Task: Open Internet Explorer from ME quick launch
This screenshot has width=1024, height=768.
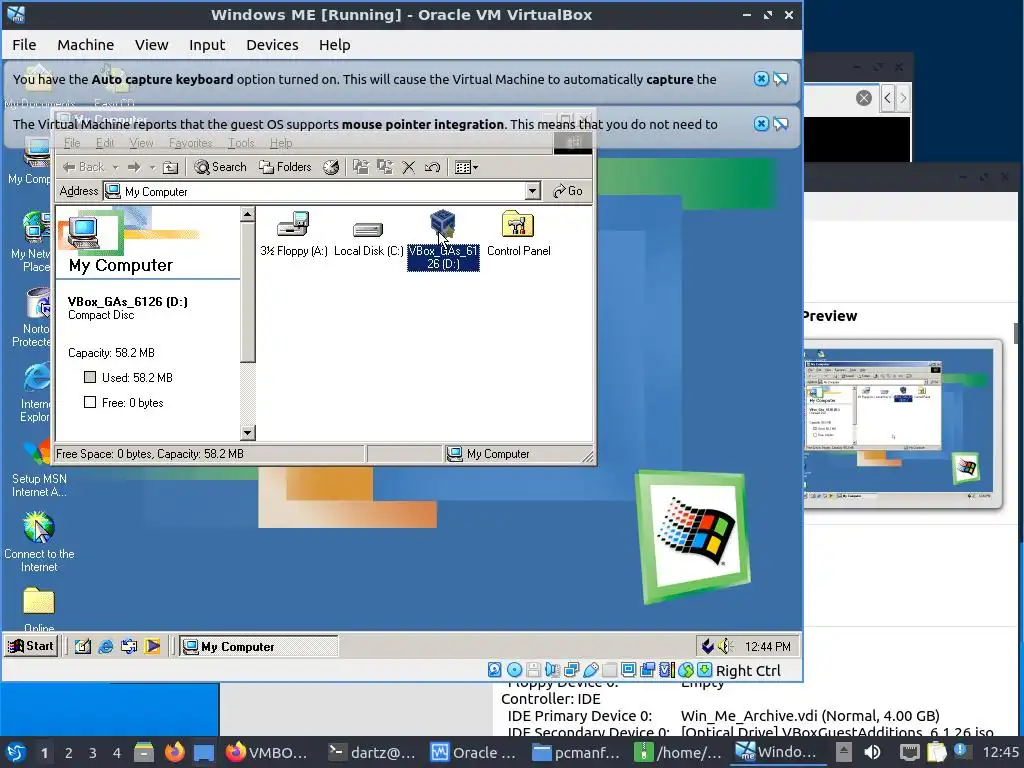Action: [106, 647]
